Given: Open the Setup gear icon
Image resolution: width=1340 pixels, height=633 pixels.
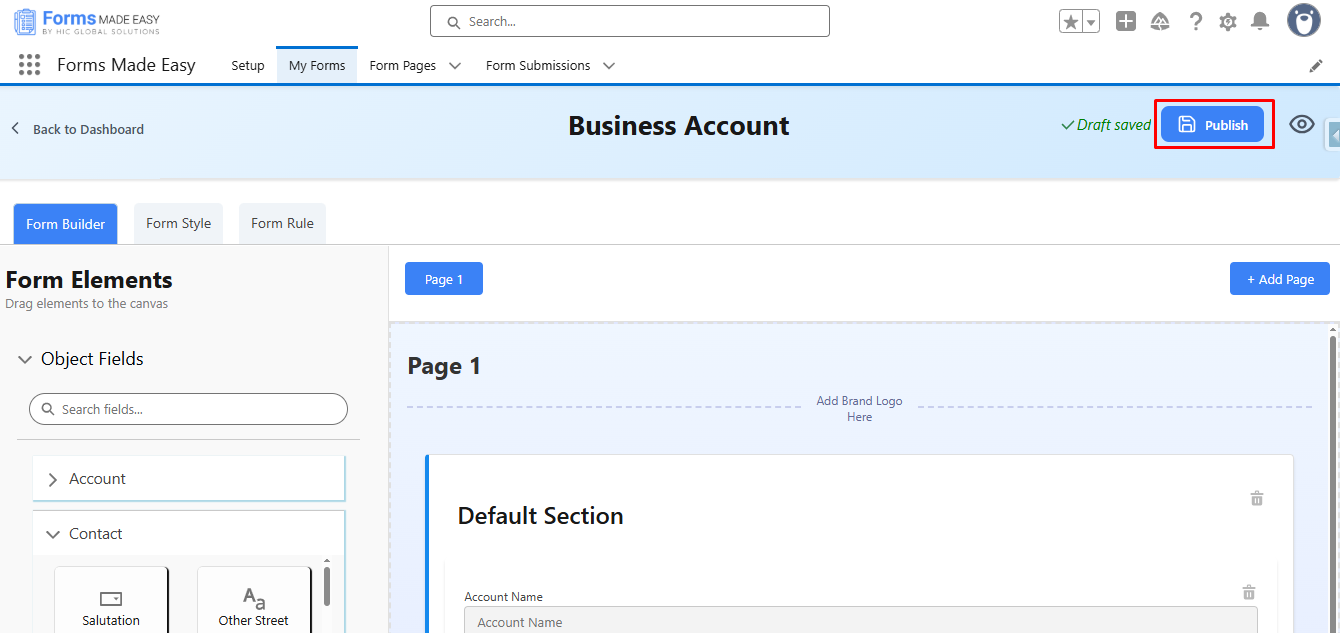Looking at the screenshot, I should [1228, 21].
